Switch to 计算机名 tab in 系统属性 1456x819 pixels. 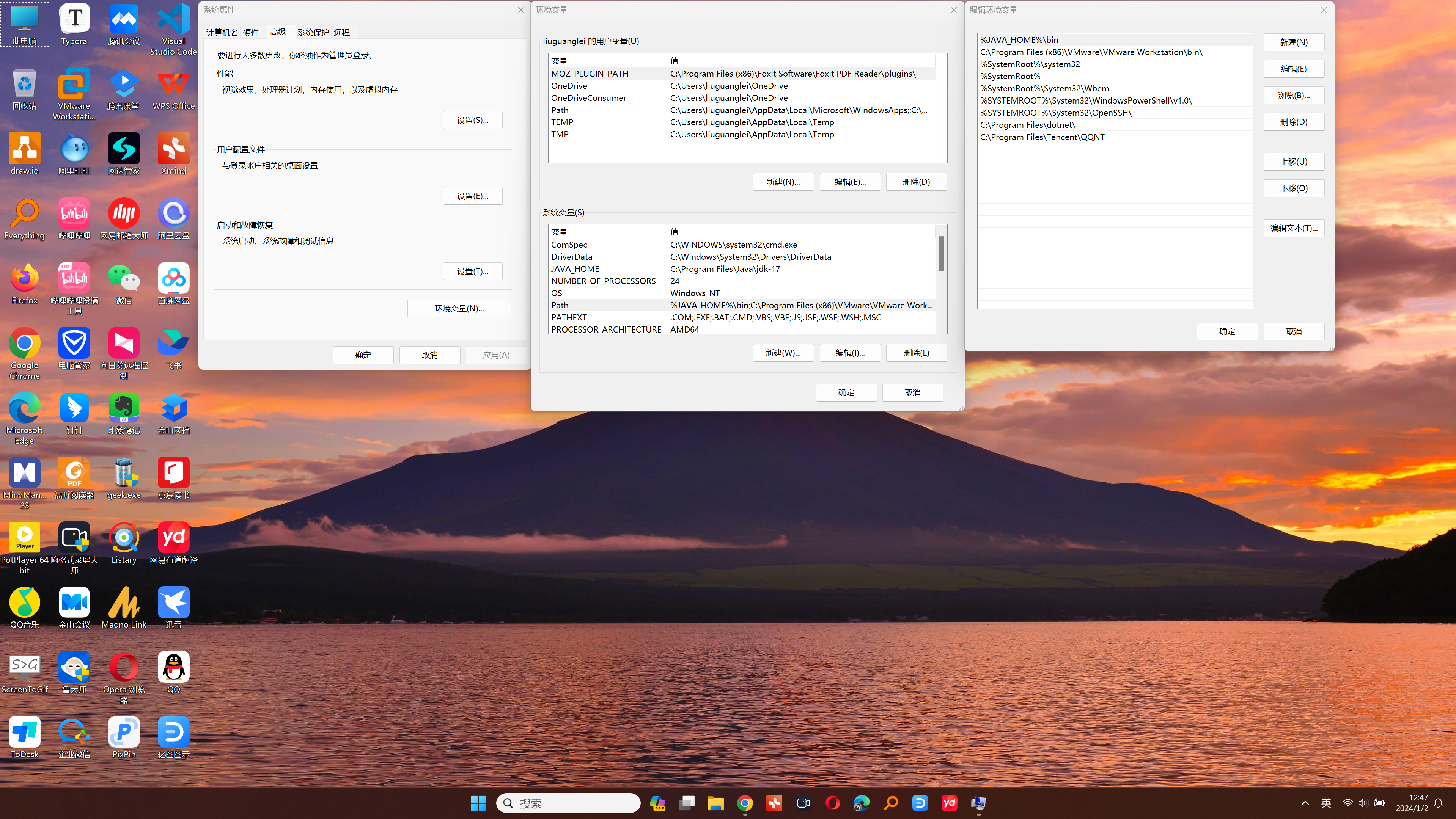(222, 32)
